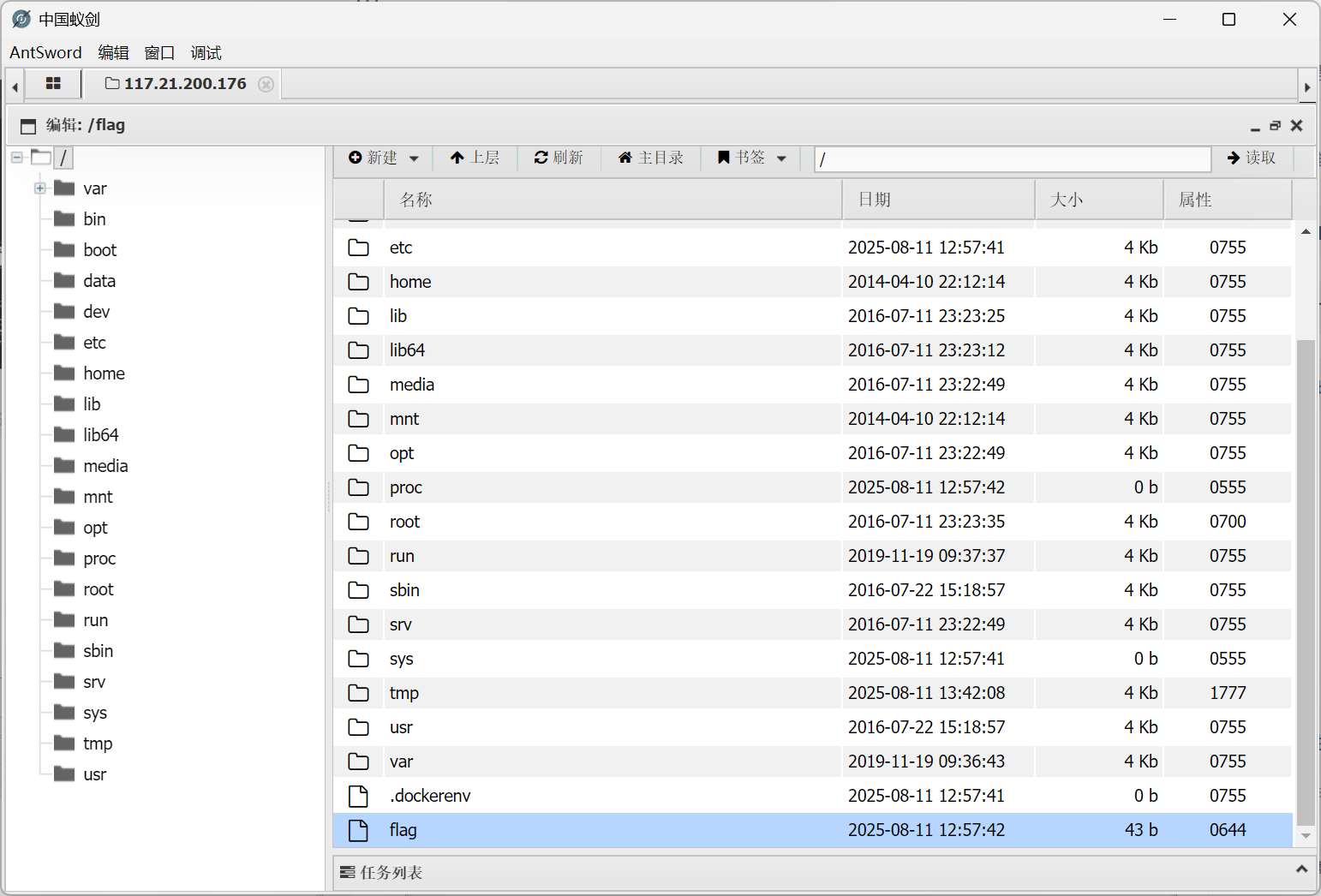Open the 调试 menu
The image size is (1321, 896).
(206, 52)
